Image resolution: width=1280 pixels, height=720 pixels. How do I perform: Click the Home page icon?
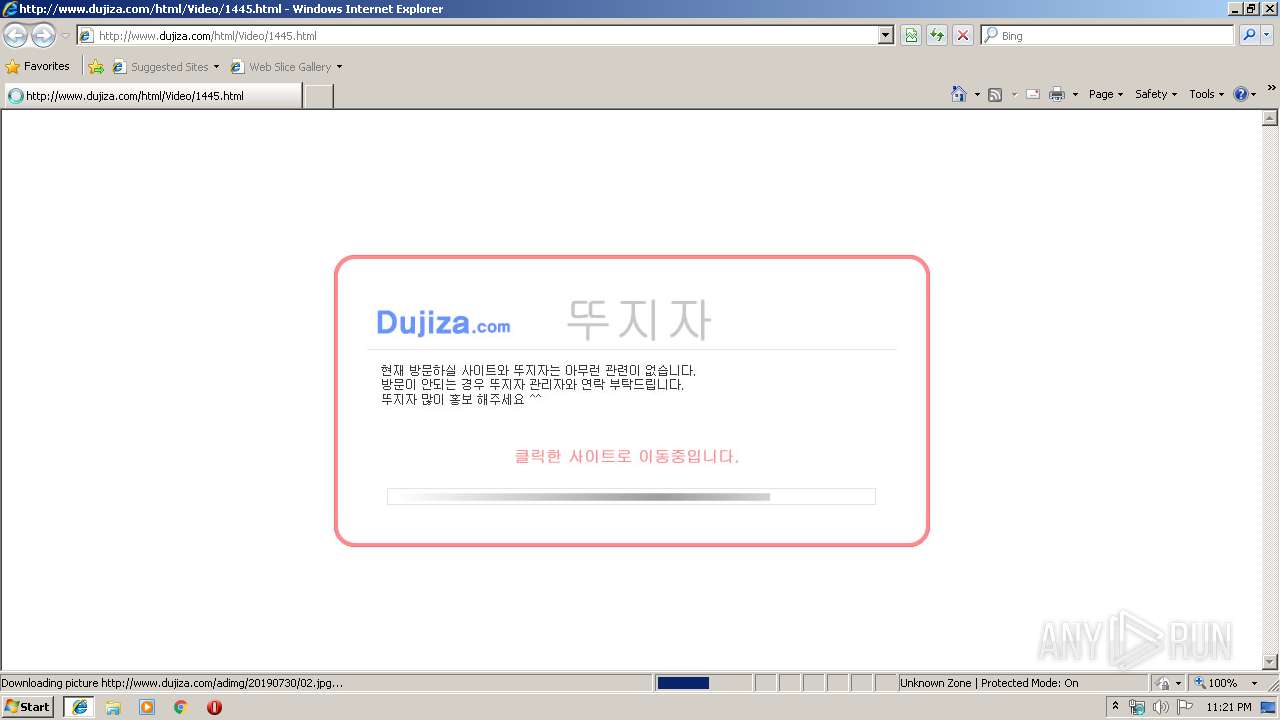[959, 94]
